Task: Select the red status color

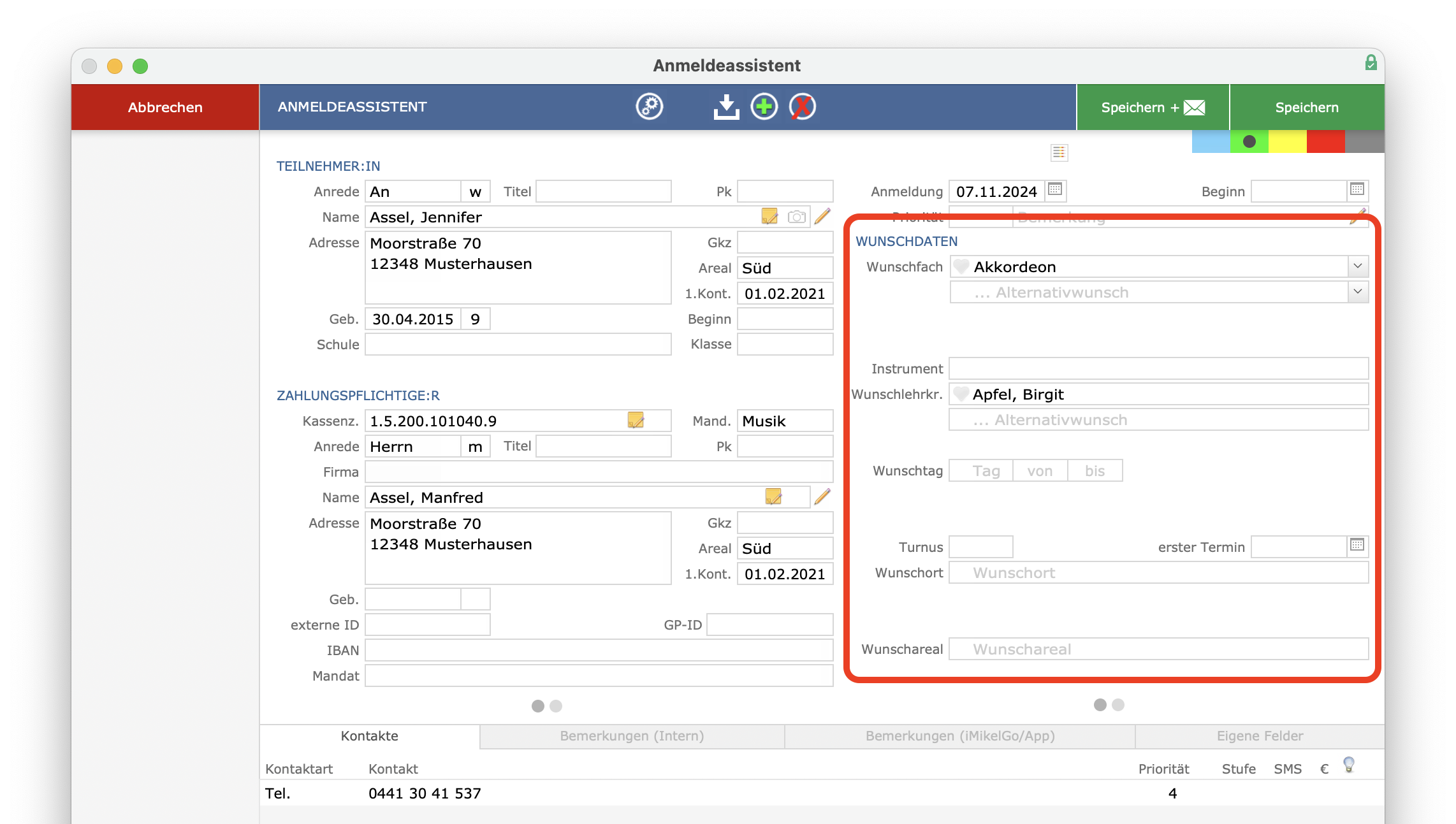Action: tap(1326, 141)
